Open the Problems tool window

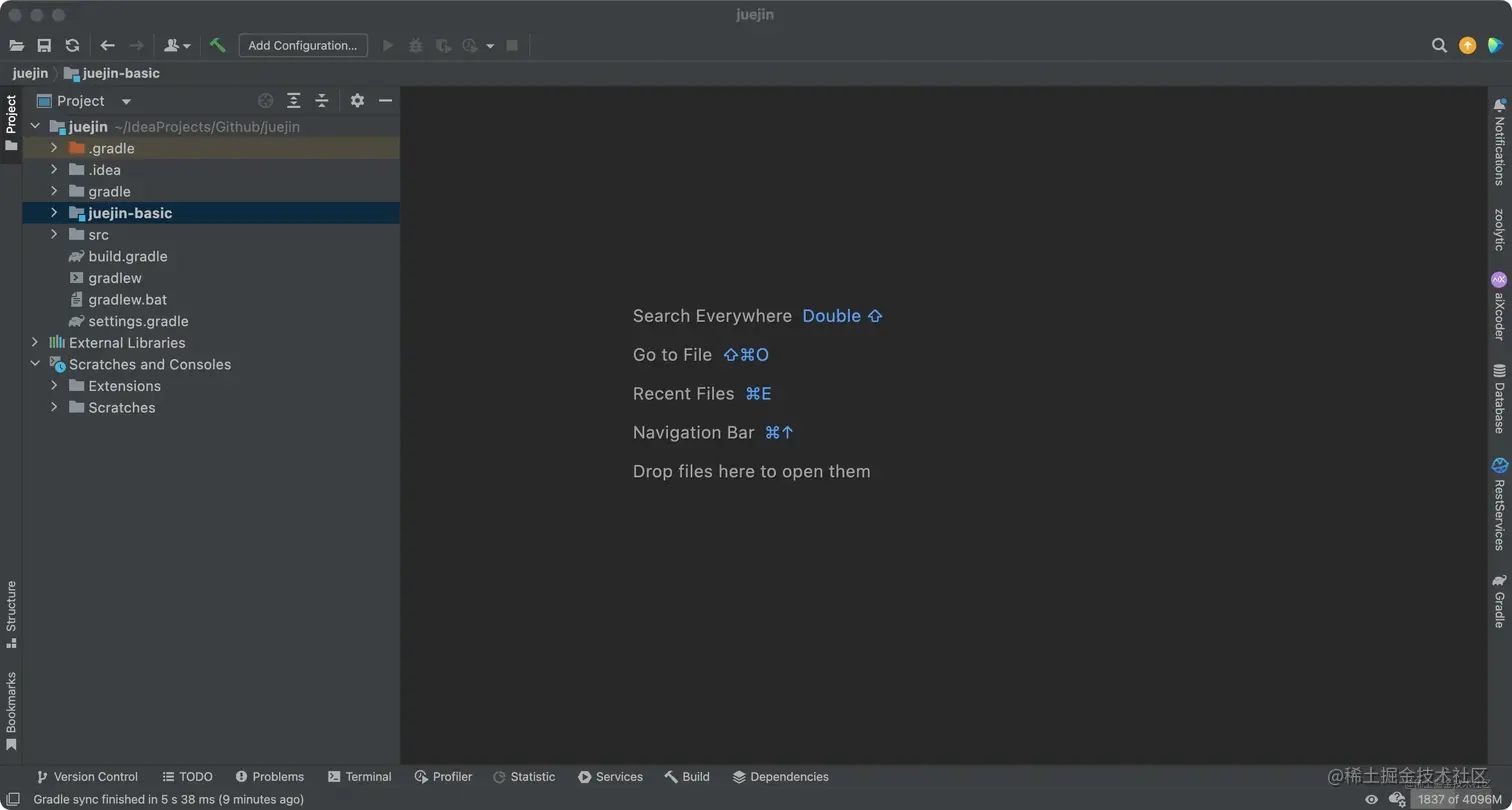[x=270, y=777]
